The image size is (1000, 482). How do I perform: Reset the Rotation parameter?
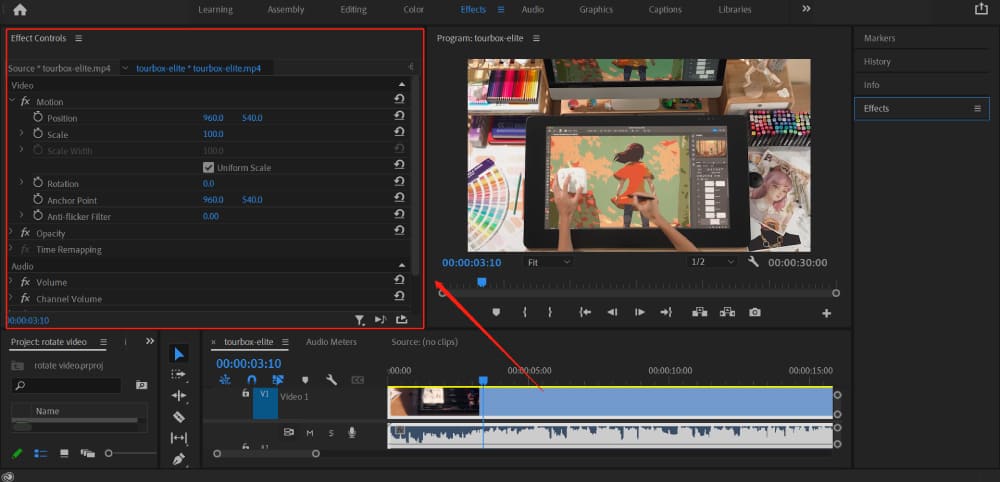coord(400,183)
